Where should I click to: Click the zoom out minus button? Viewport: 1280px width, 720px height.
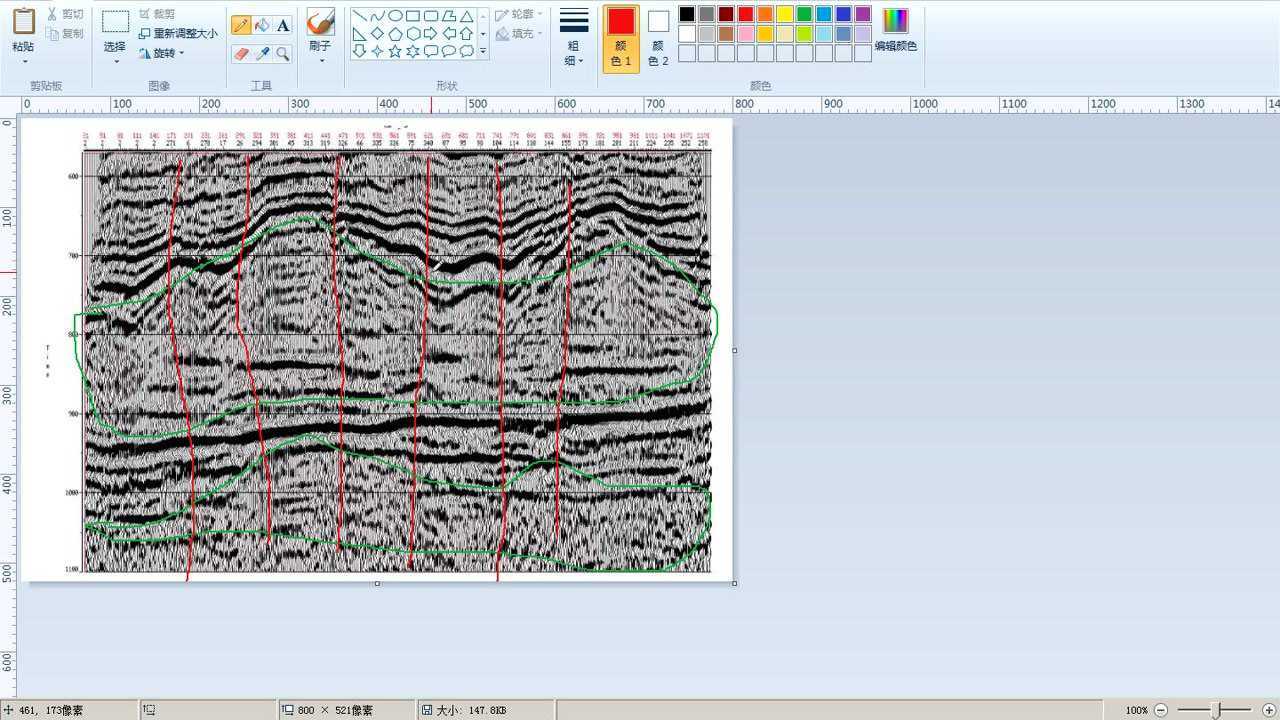1161,710
